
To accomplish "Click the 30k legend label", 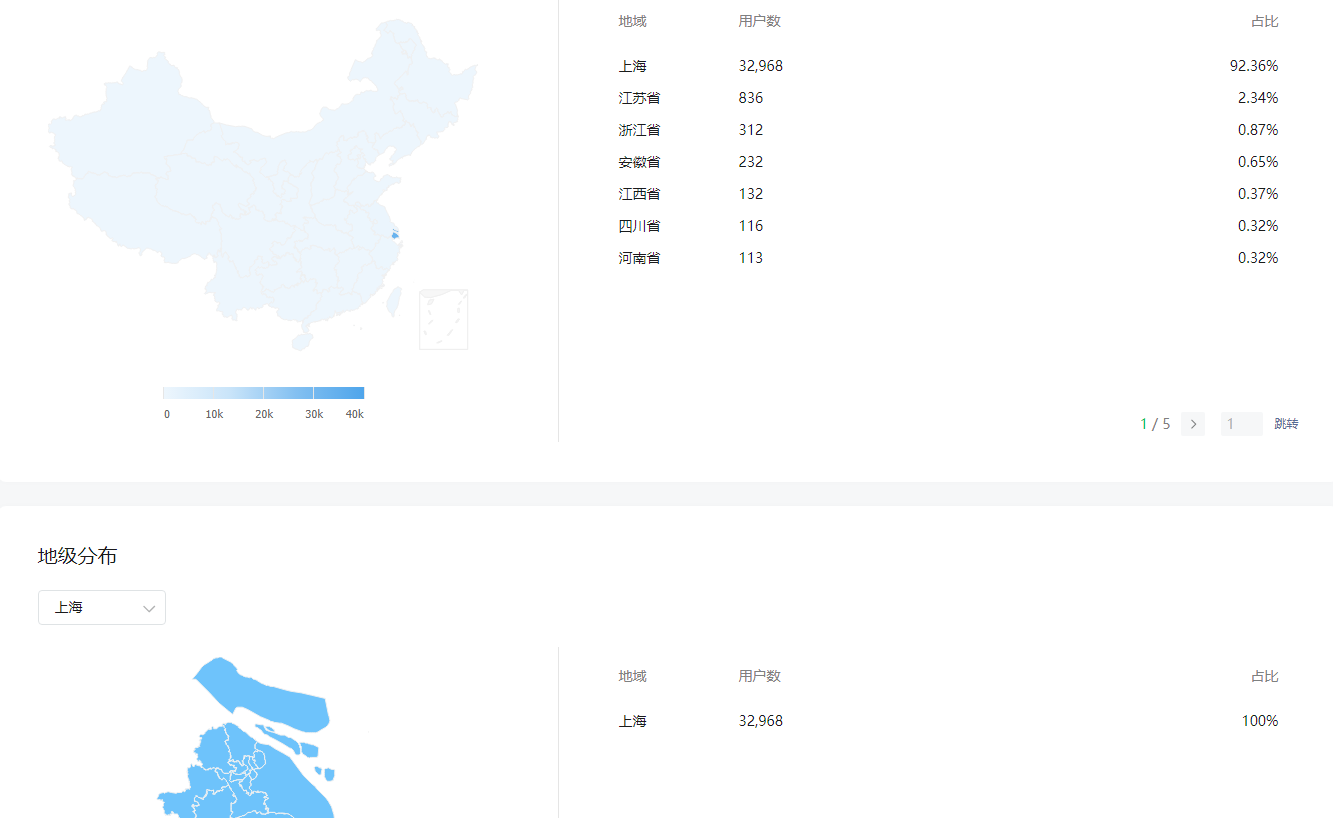I will coord(314,414).
